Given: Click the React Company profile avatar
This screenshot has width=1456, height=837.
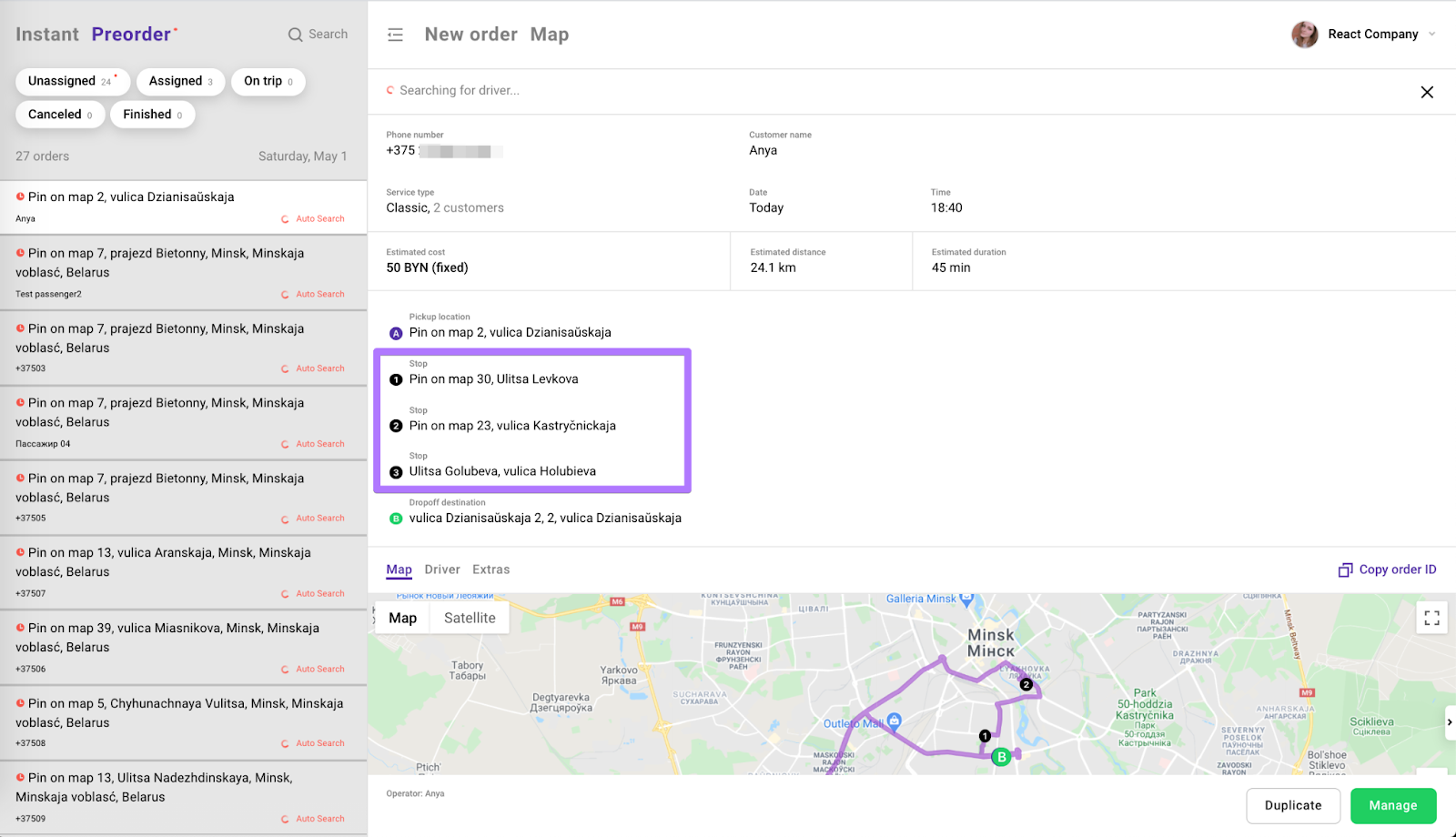Looking at the screenshot, I should click(x=1305, y=35).
